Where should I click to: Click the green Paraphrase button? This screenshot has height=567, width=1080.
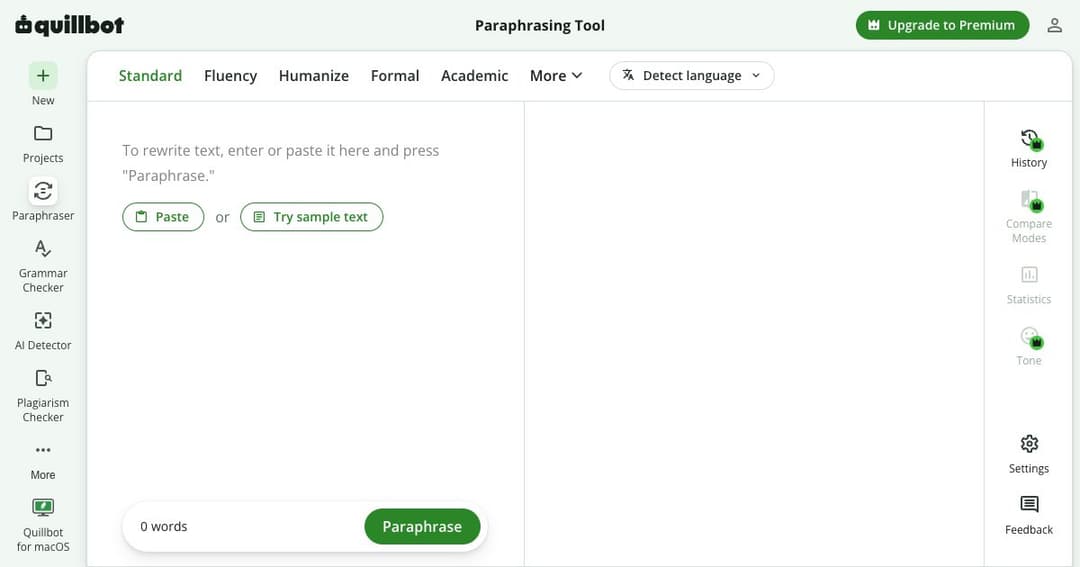click(422, 527)
